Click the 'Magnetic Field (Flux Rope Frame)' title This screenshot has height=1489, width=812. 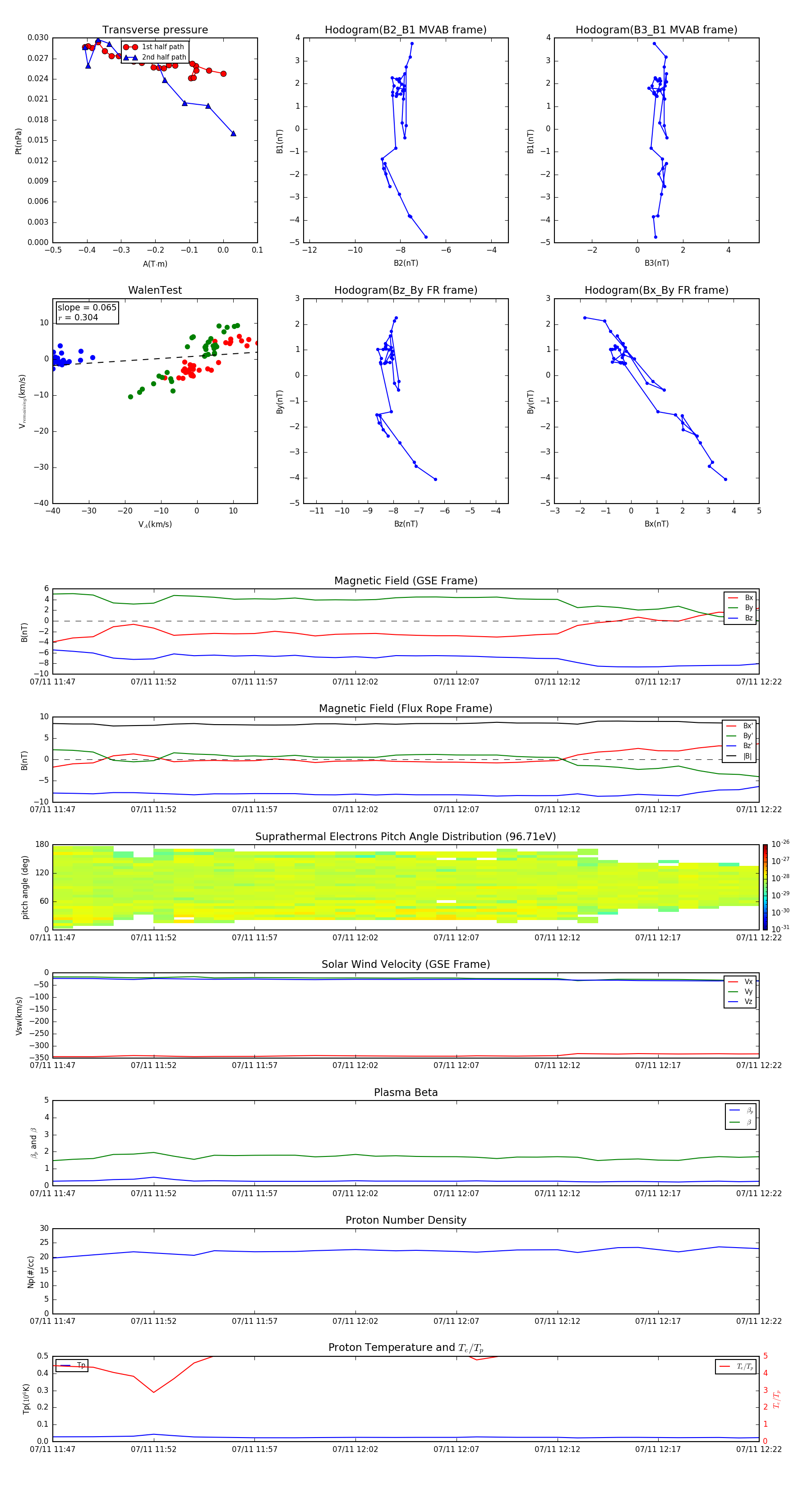coord(406,709)
